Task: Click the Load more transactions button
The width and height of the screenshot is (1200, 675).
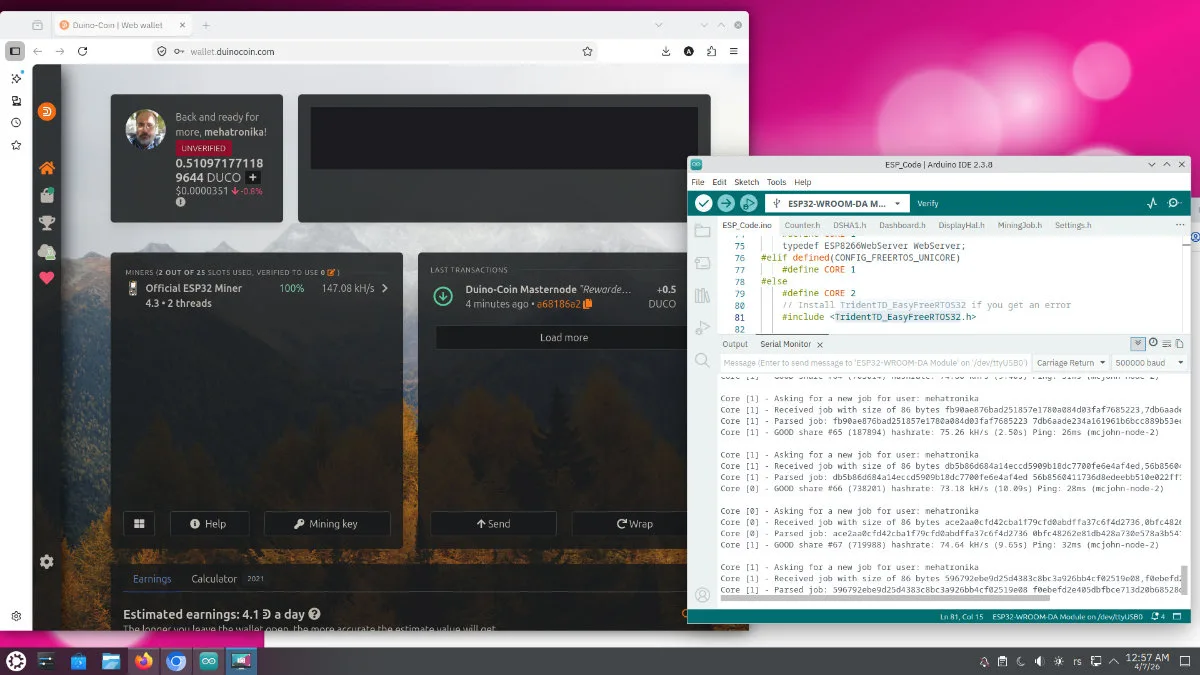Action: click(x=563, y=338)
